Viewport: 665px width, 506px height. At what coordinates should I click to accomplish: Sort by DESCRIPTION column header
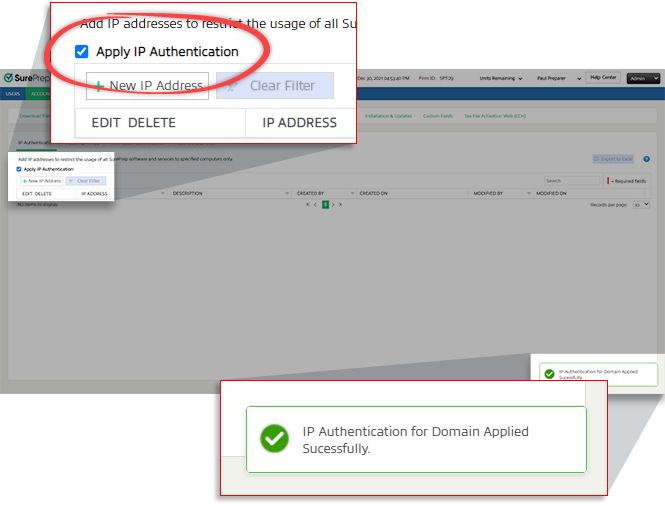pos(187,193)
